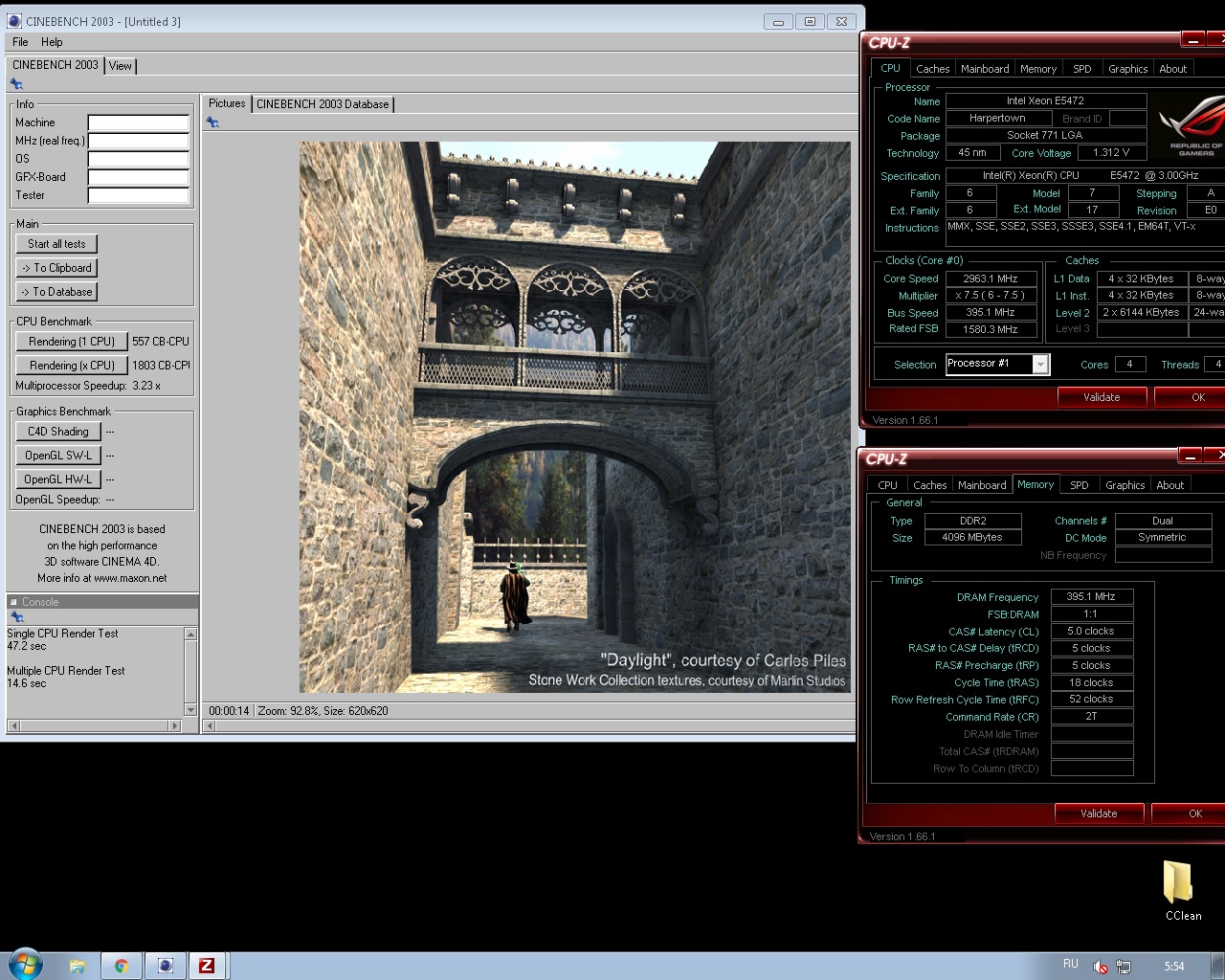This screenshot has height=980, width=1225.
Task: Open the SPD tab in lower CPU-Z window
Action: (x=1080, y=485)
